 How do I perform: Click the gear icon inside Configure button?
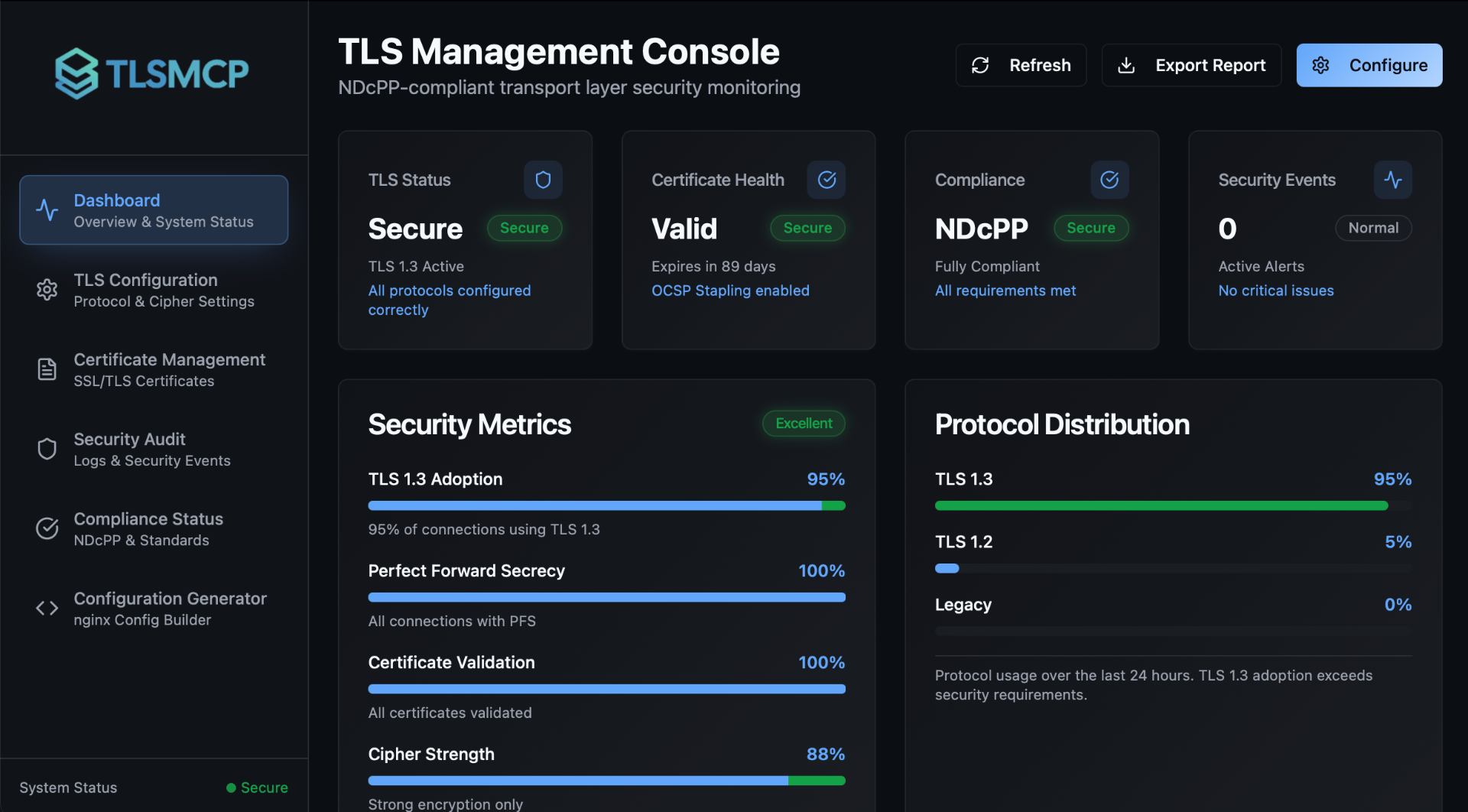click(1321, 65)
